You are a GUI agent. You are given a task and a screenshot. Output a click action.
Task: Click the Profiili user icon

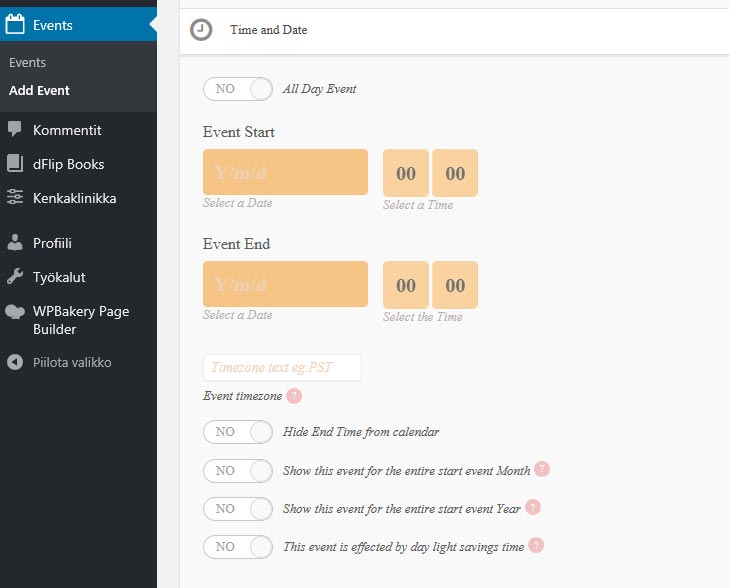click(15, 243)
